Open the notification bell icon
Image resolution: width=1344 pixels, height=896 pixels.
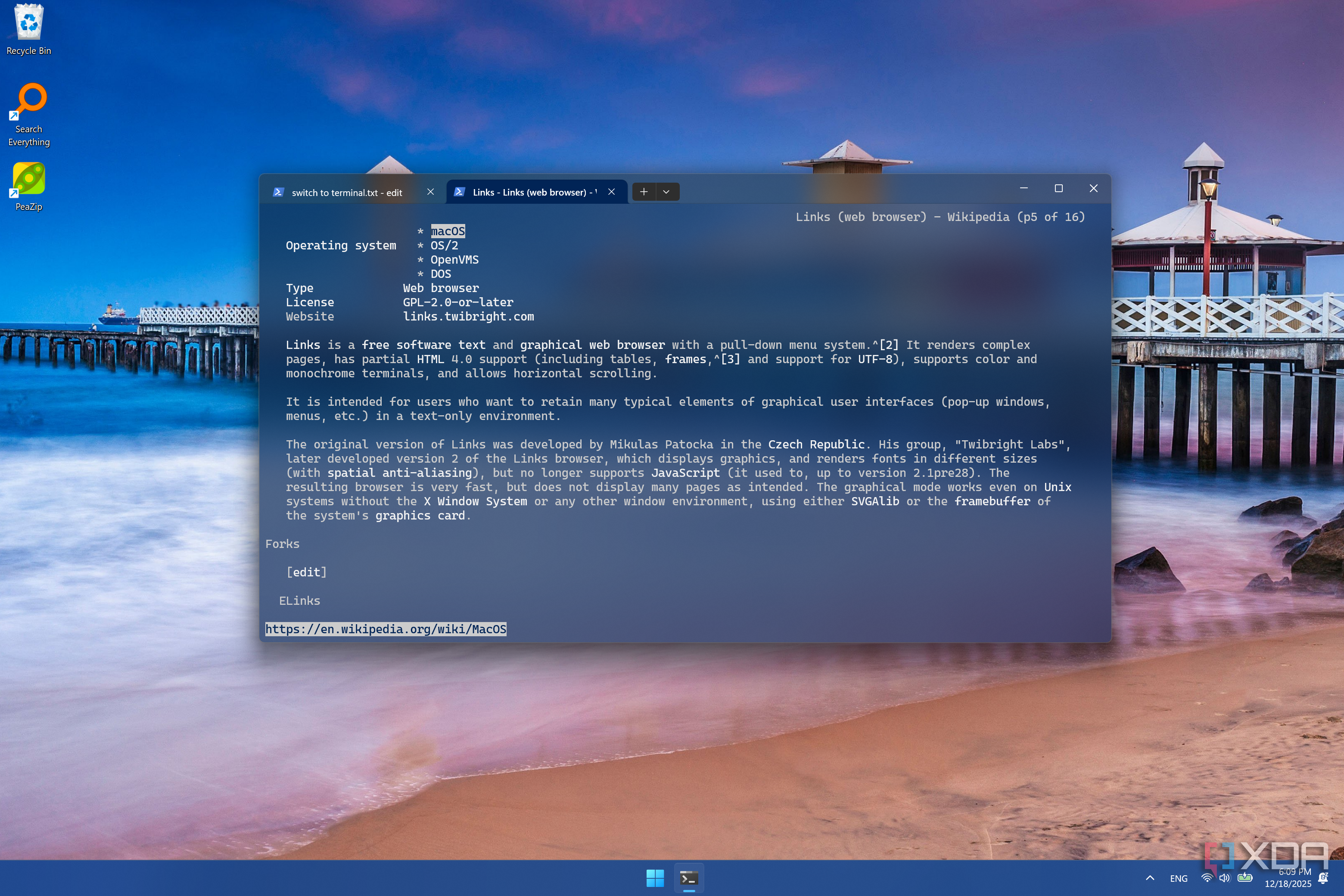coord(1323,878)
